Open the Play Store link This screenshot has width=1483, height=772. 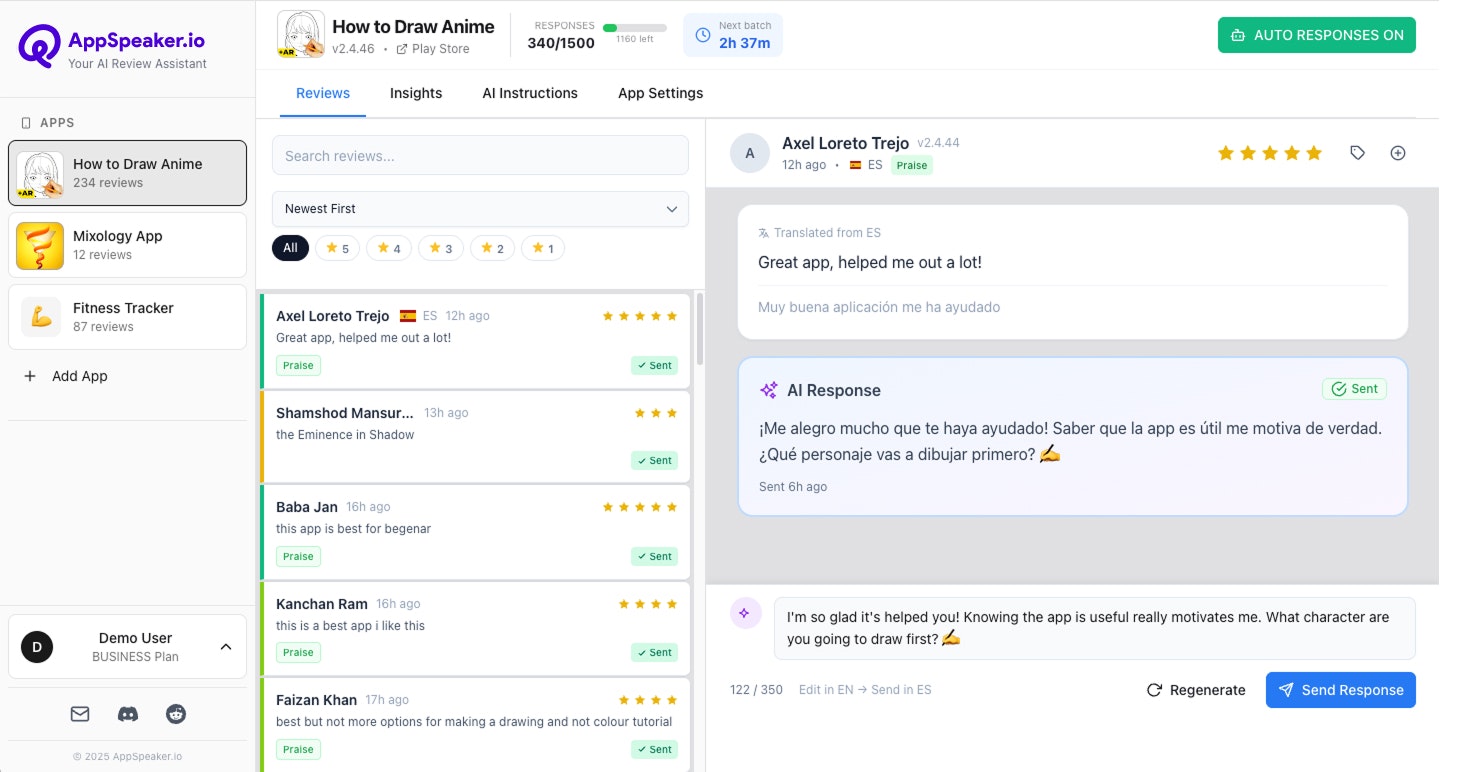pyautogui.click(x=432, y=48)
